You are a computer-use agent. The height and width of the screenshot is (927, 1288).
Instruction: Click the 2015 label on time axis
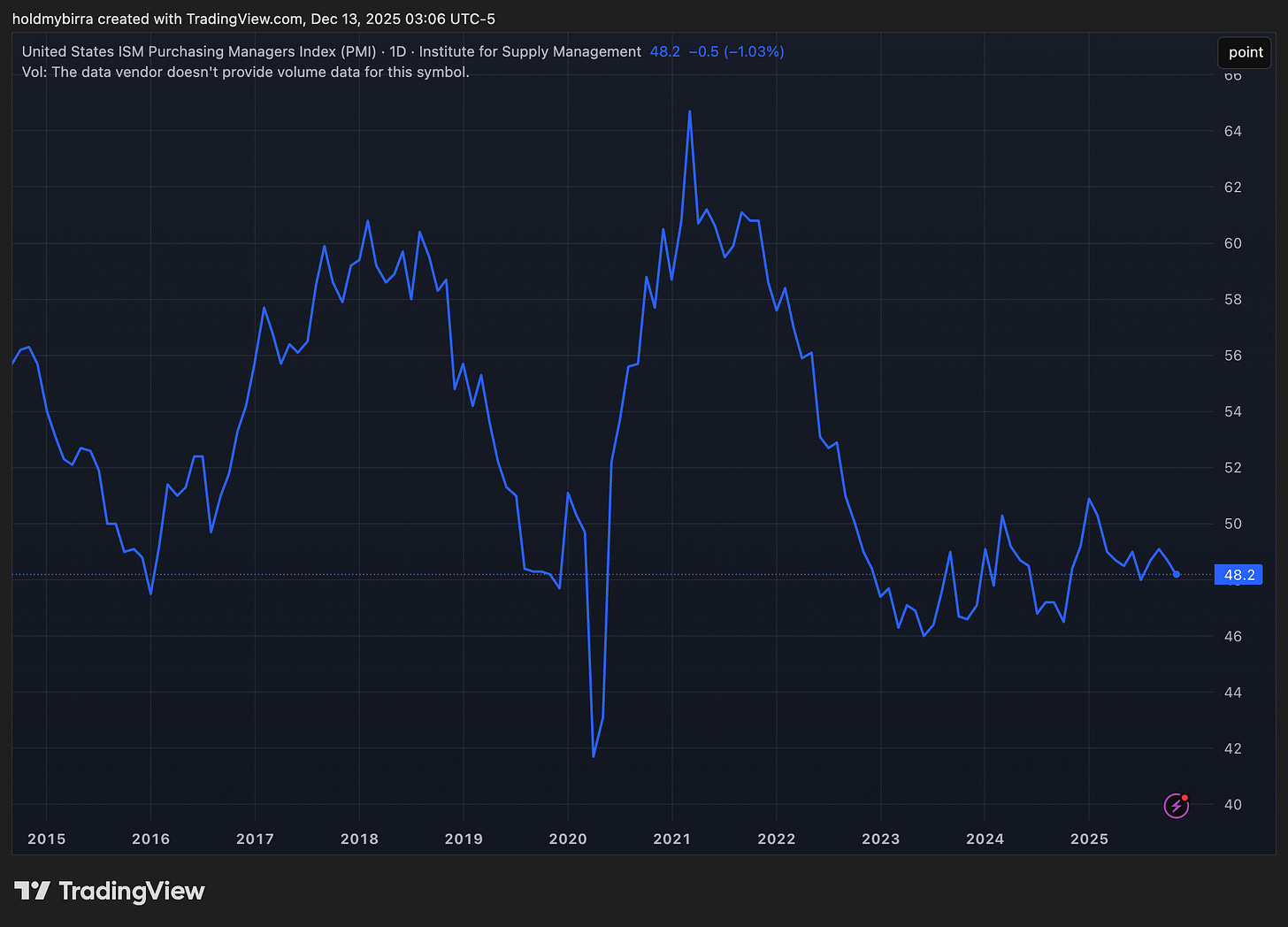(46, 839)
